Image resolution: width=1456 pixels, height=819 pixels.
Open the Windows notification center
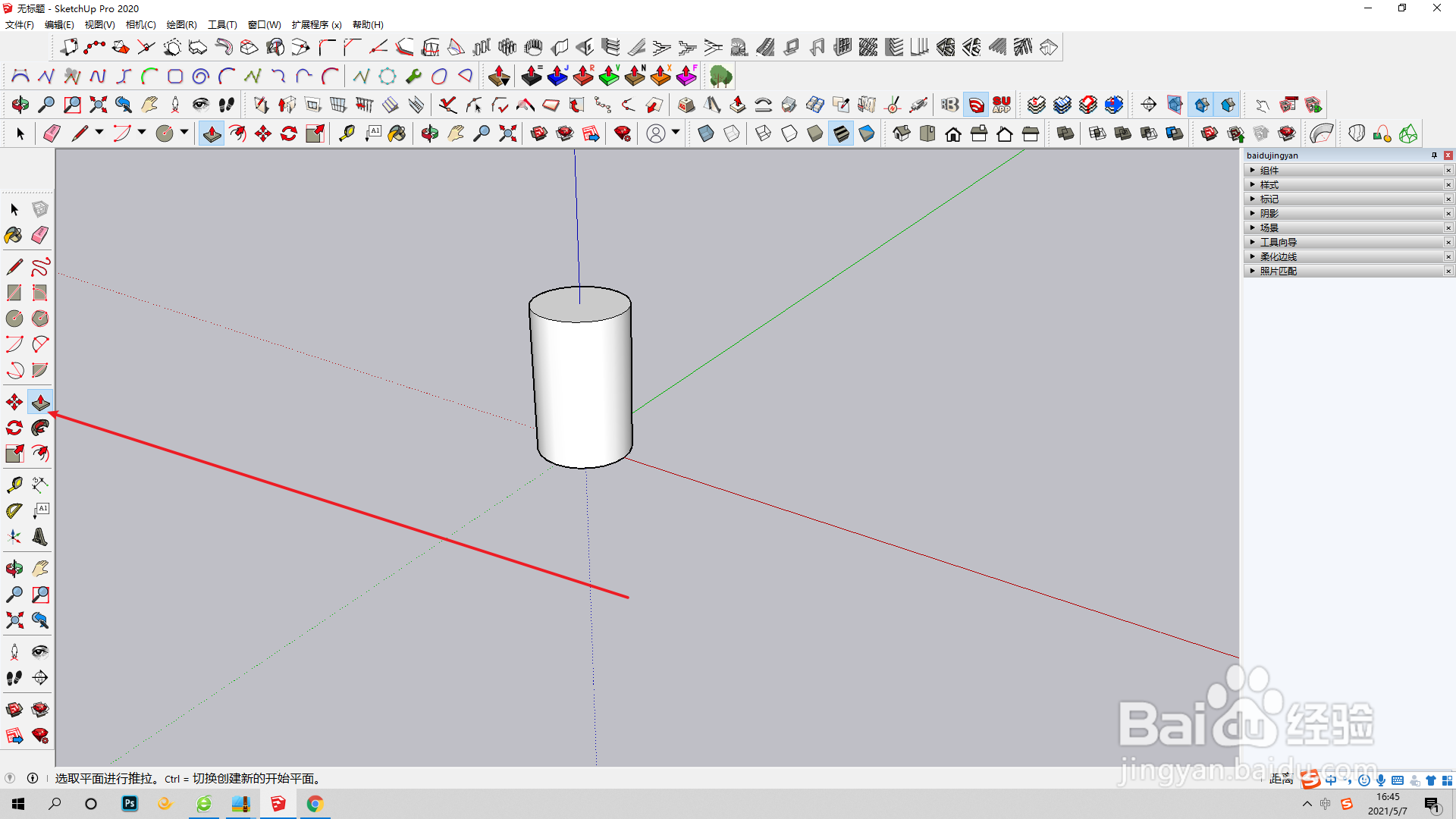1432,805
